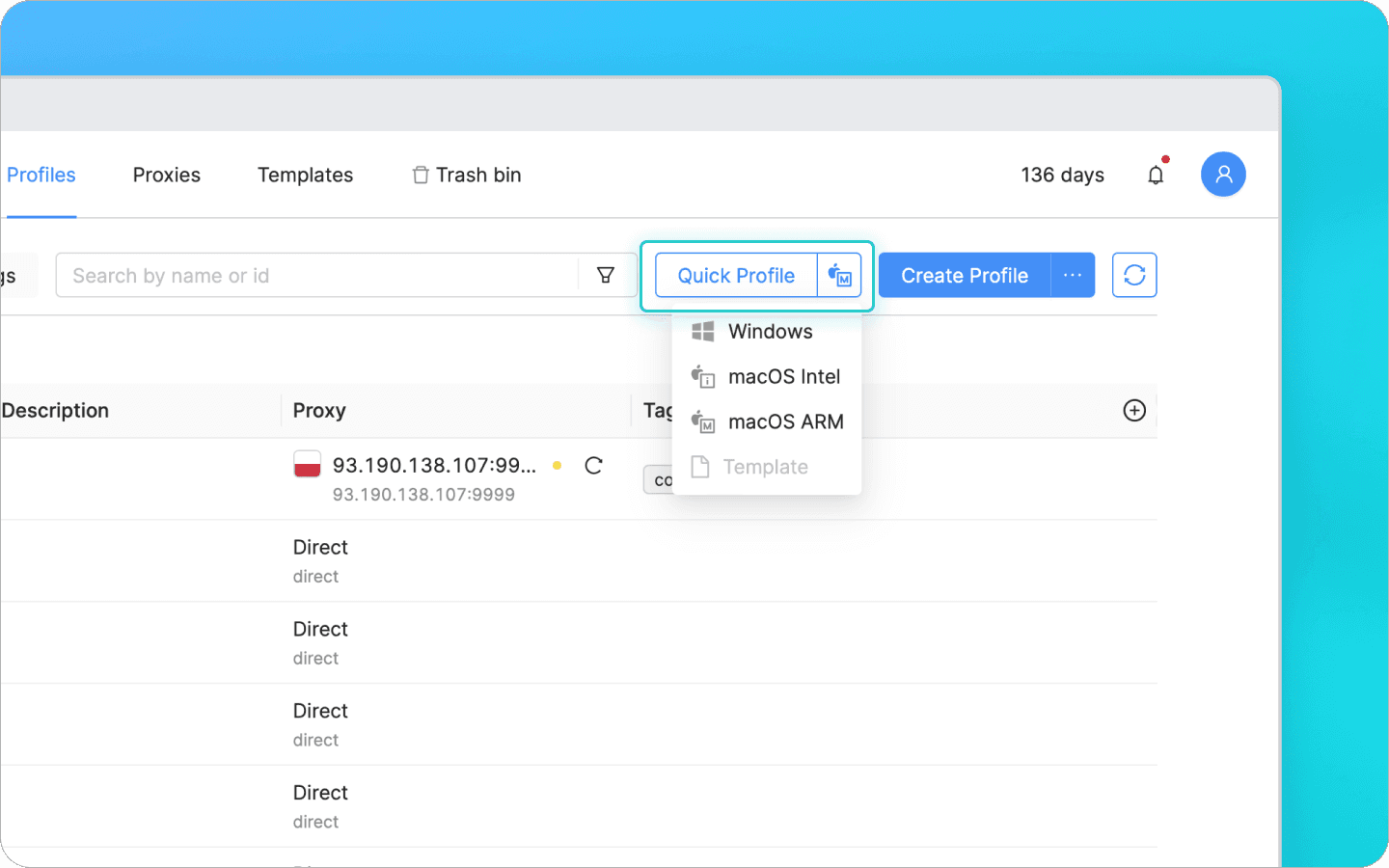Click the 136 days subscription label
Screen dimensions: 1389x868
1062,176
